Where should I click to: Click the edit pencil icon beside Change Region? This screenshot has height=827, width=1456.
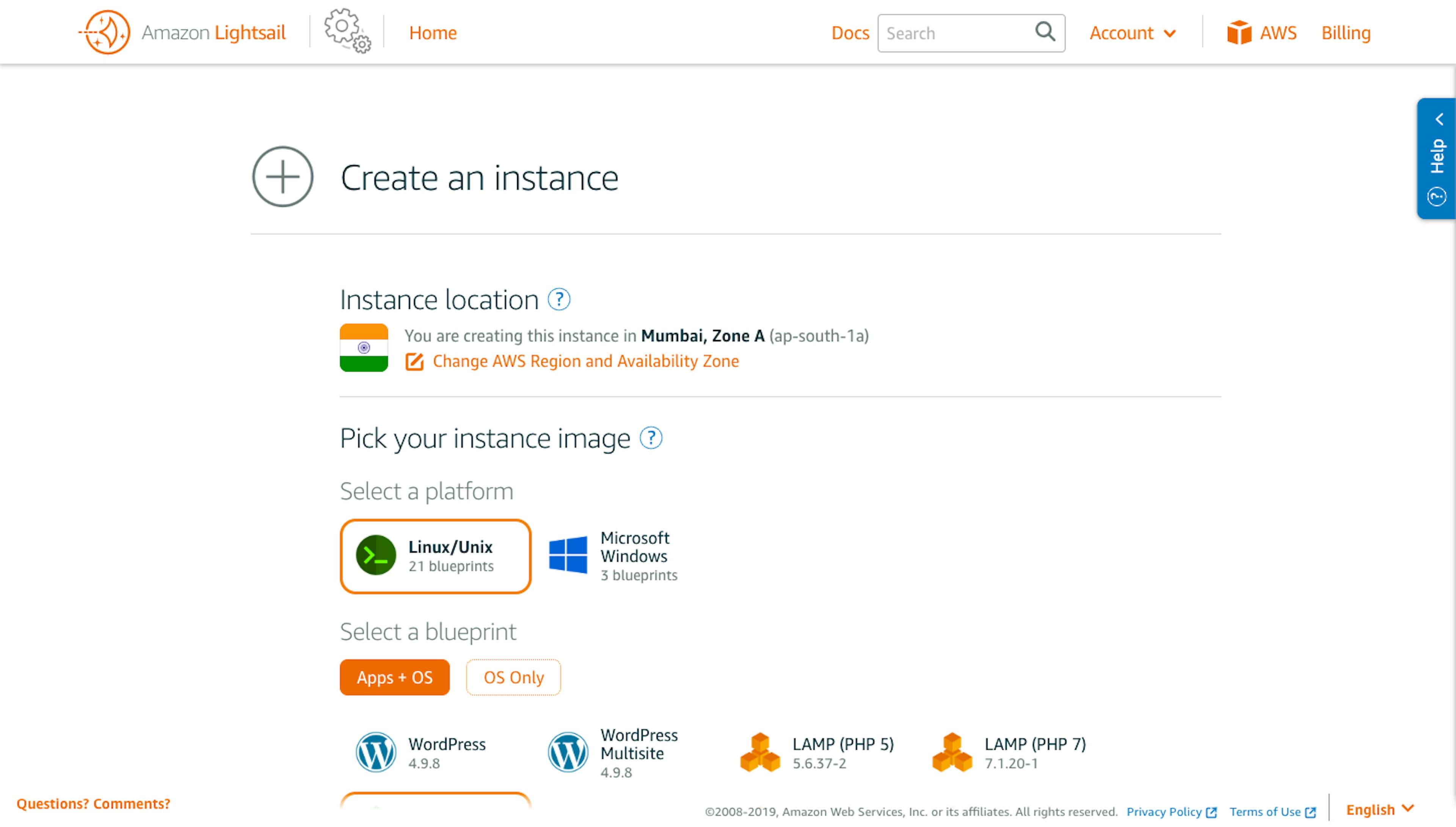(414, 362)
